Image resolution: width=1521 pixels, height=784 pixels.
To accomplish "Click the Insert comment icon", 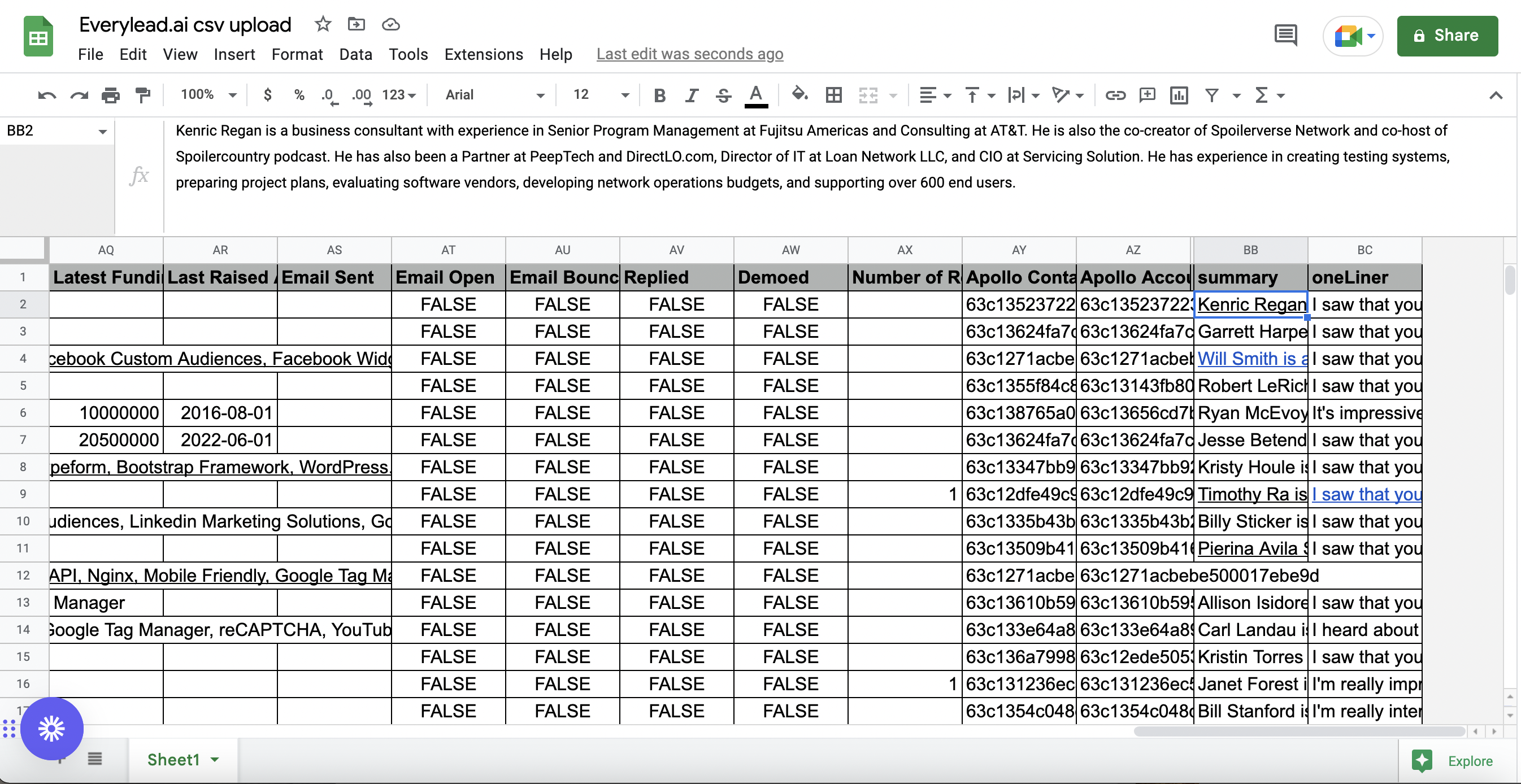I will coord(1146,95).
